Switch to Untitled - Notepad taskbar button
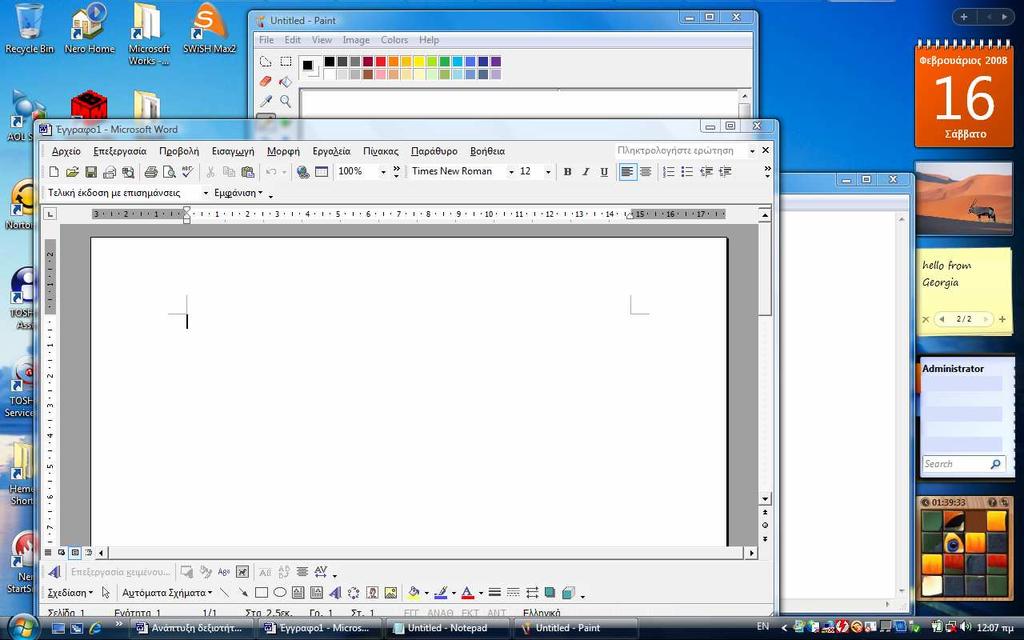1024x640 pixels. click(447, 628)
